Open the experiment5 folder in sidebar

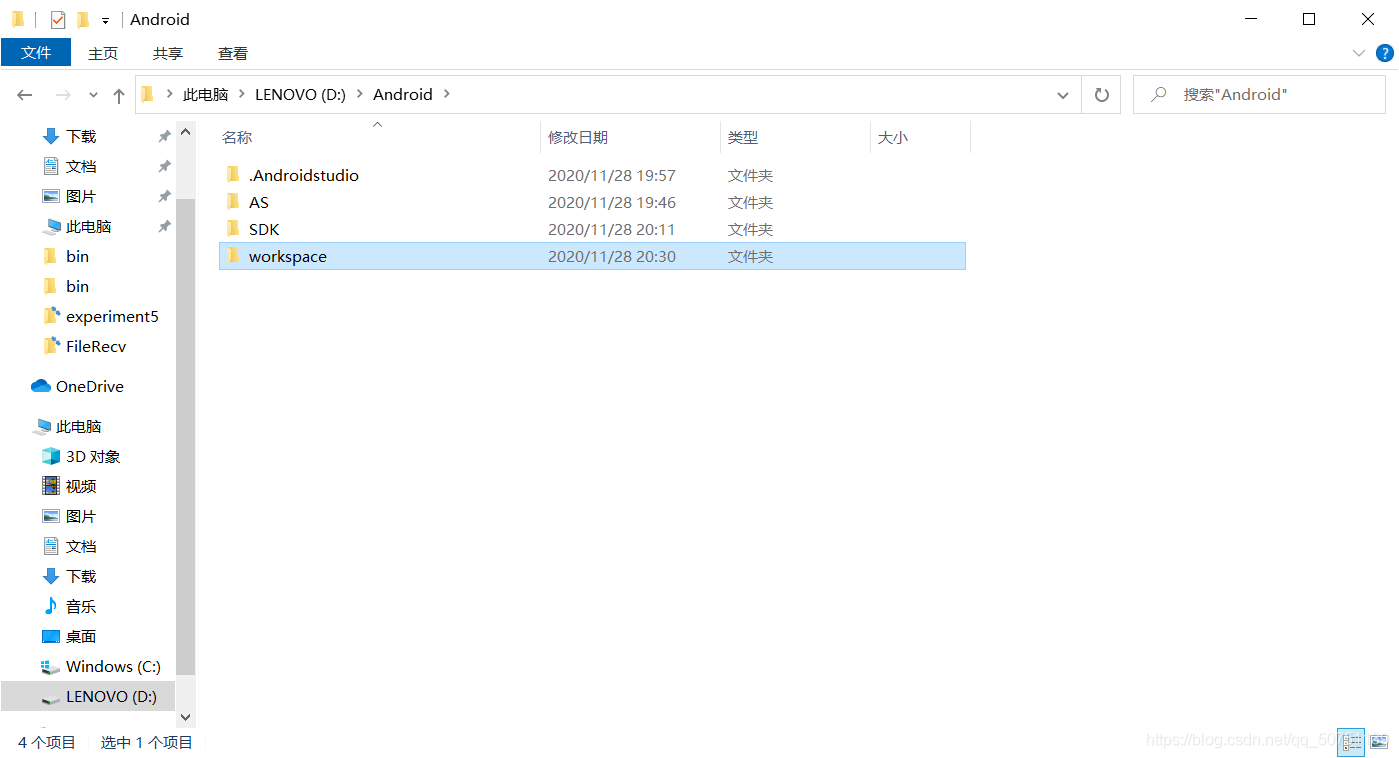click(x=112, y=316)
